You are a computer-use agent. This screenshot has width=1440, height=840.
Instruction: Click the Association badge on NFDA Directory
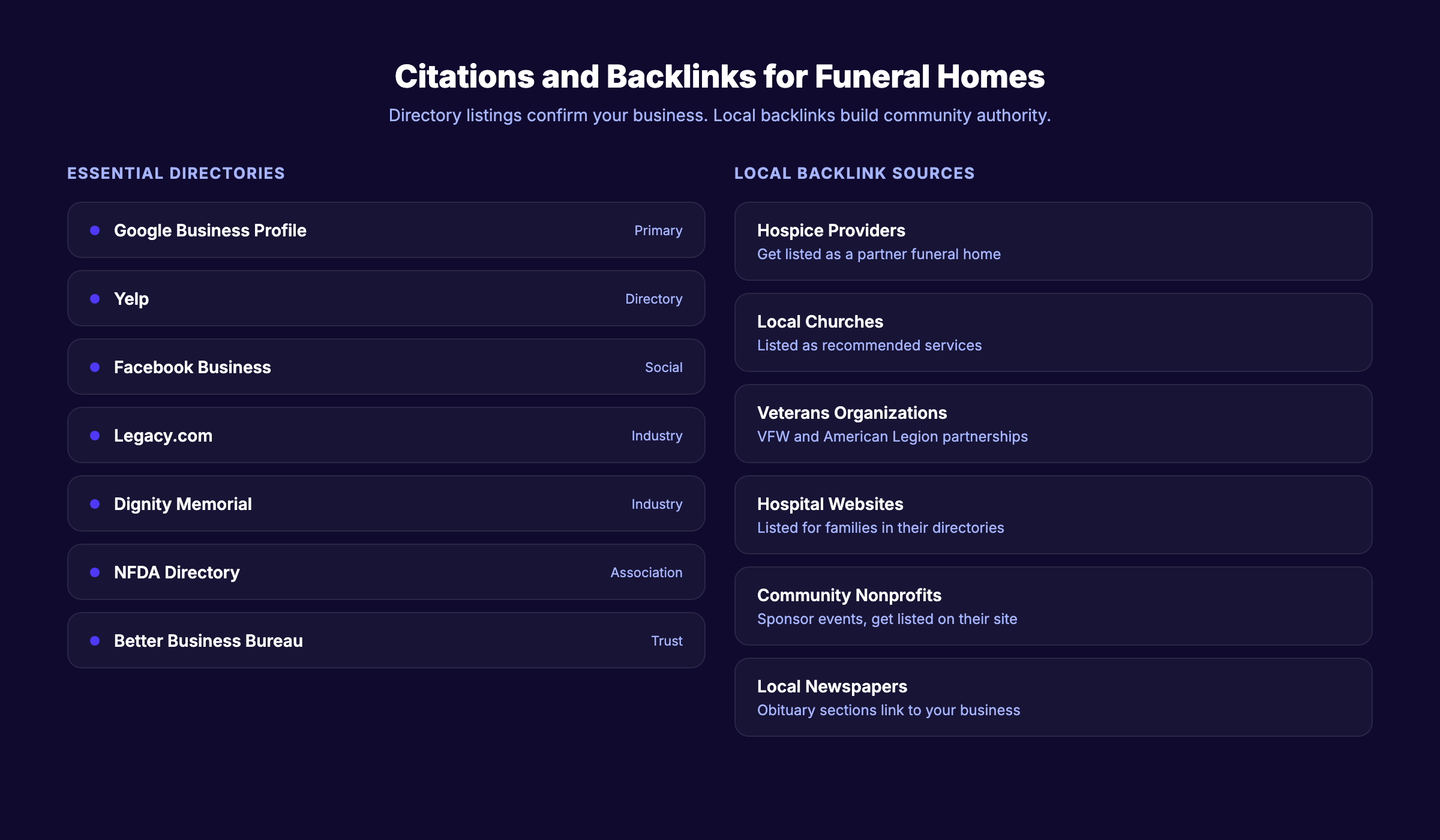pos(646,572)
